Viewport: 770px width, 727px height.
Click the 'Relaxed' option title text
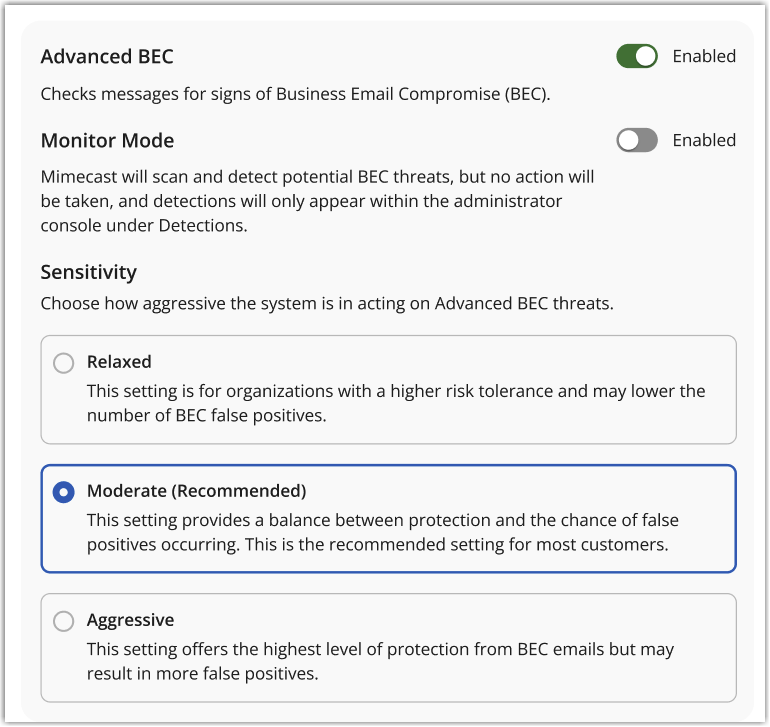119,362
